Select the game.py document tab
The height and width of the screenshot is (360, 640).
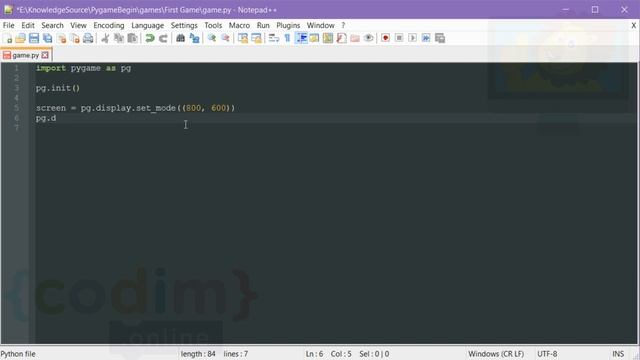point(25,55)
